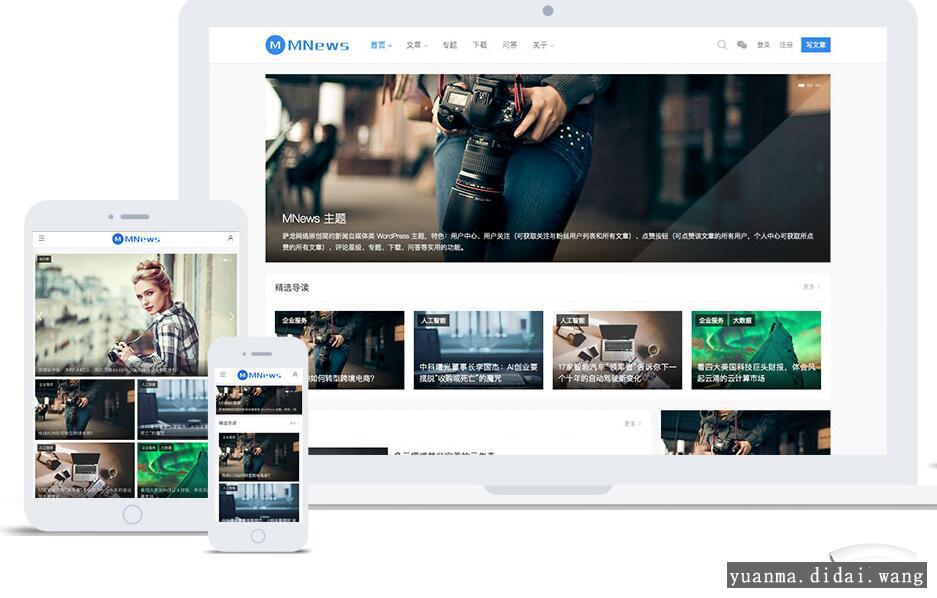Click 精选导读 heading on the phone screen
The width and height of the screenshot is (937, 598).
pos(228,423)
